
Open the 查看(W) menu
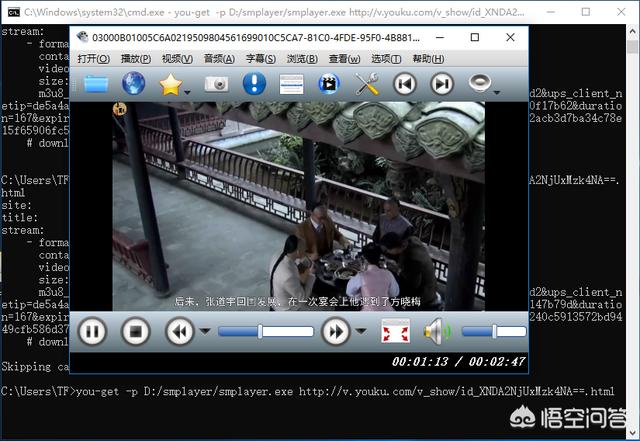pyautogui.click(x=344, y=59)
